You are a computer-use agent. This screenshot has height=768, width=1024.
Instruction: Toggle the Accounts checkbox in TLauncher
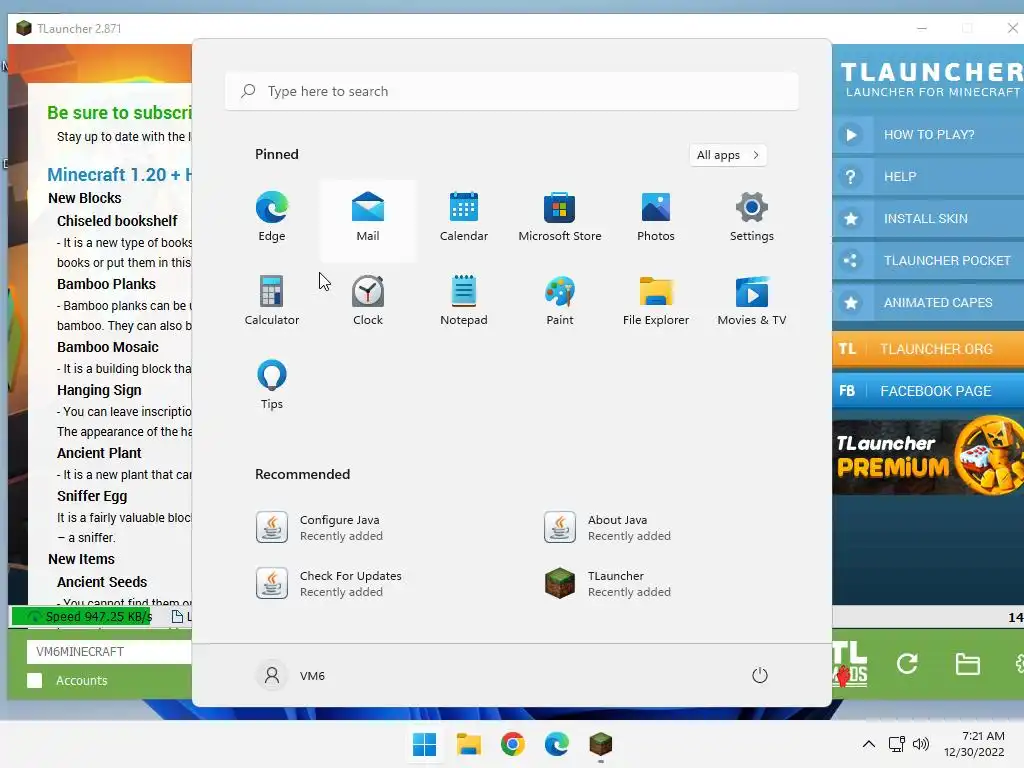click(35, 680)
